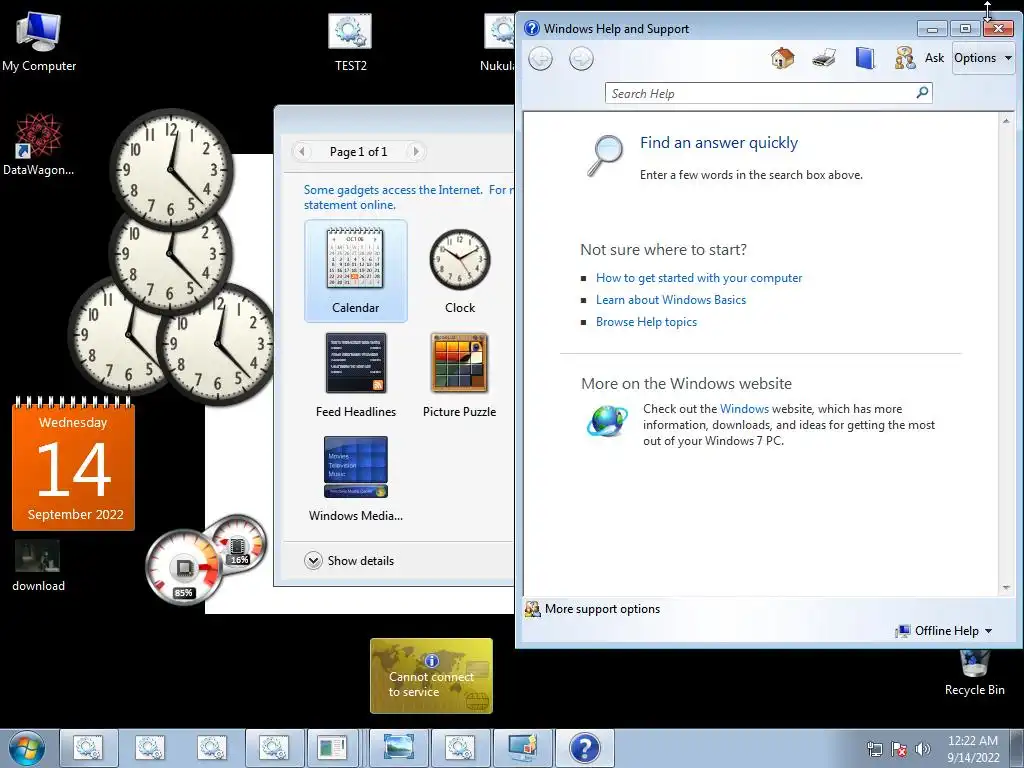Click the Ask button in Help toolbar
This screenshot has height=768, width=1024.
point(920,58)
